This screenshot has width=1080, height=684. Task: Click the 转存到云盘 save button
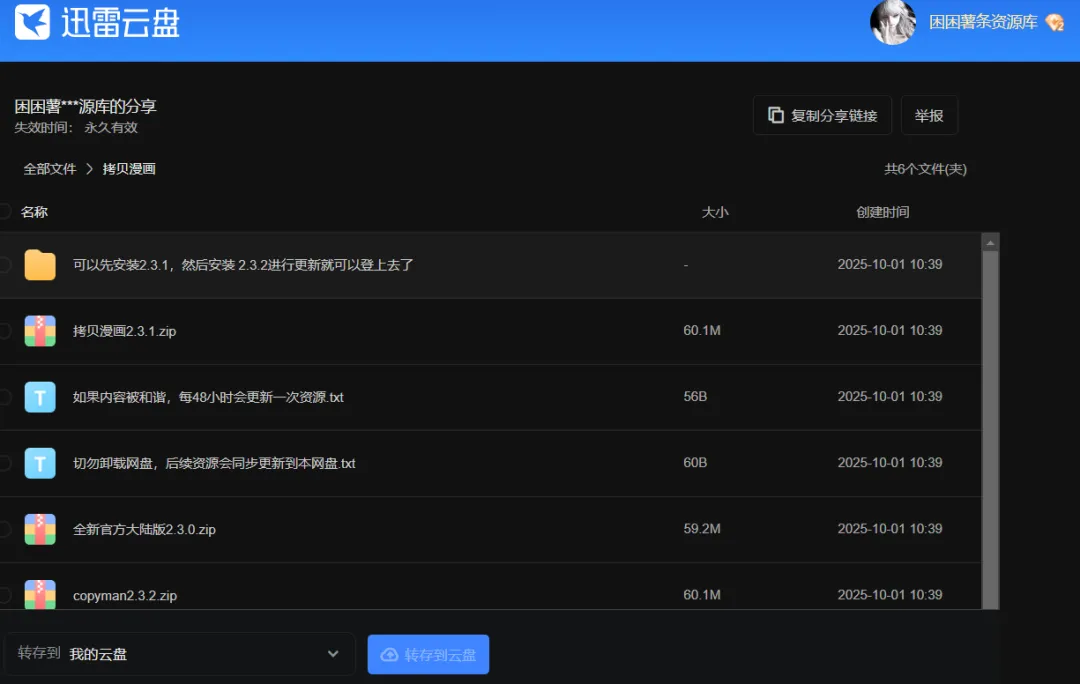pos(428,654)
